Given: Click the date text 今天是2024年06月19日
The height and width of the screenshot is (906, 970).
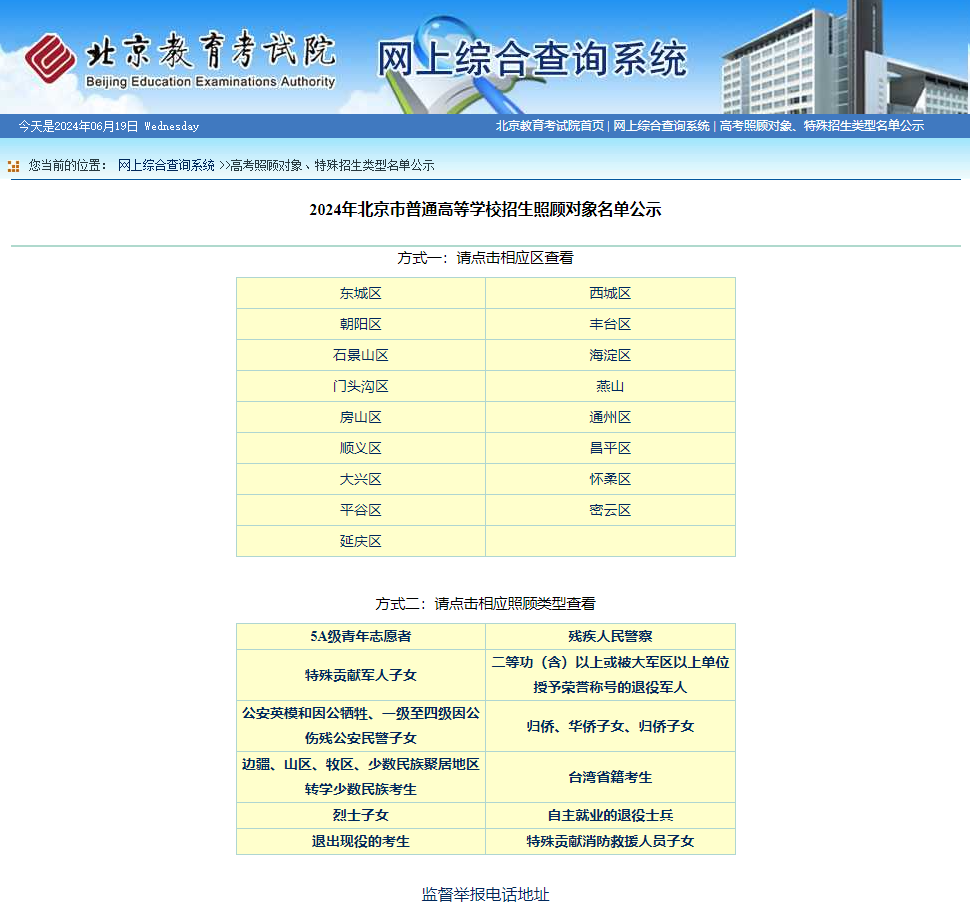Looking at the screenshot, I should click(x=78, y=126).
